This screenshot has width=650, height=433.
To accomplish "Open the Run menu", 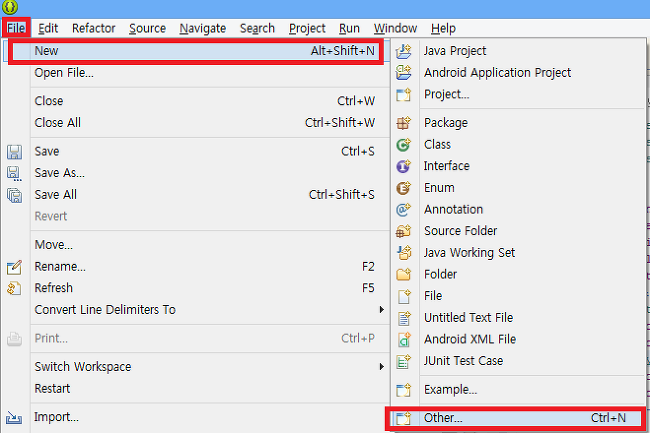I will click(349, 28).
